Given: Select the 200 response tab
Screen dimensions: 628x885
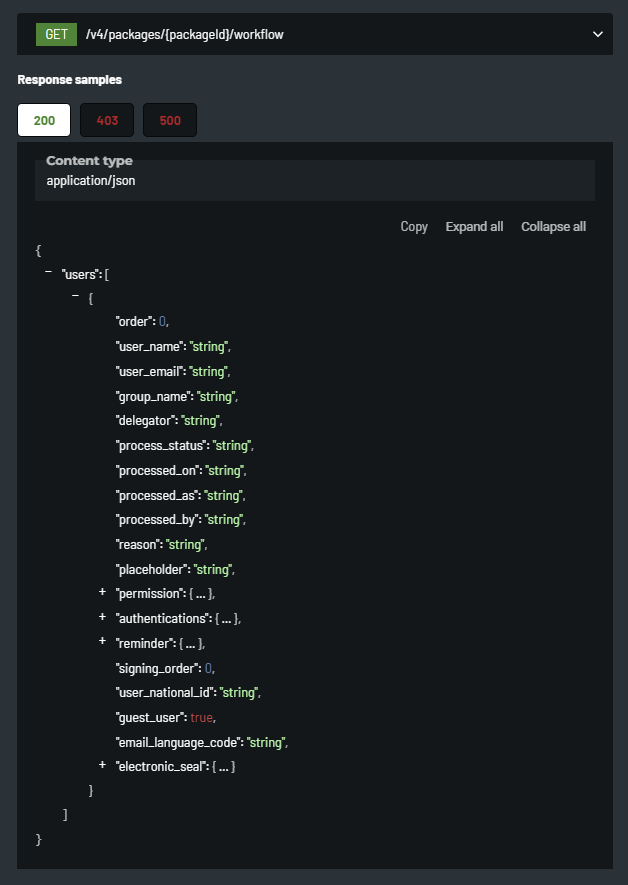Looking at the screenshot, I should coord(44,120).
